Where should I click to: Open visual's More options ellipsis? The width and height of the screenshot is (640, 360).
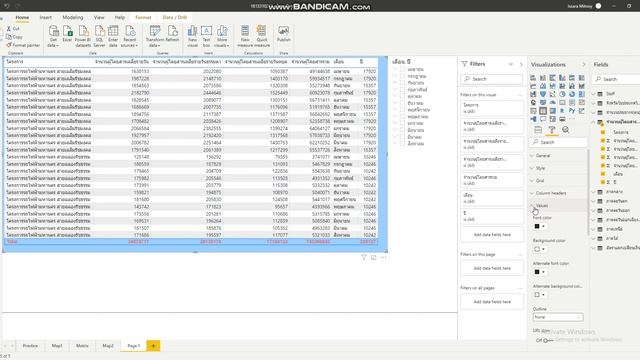(383, 258)
